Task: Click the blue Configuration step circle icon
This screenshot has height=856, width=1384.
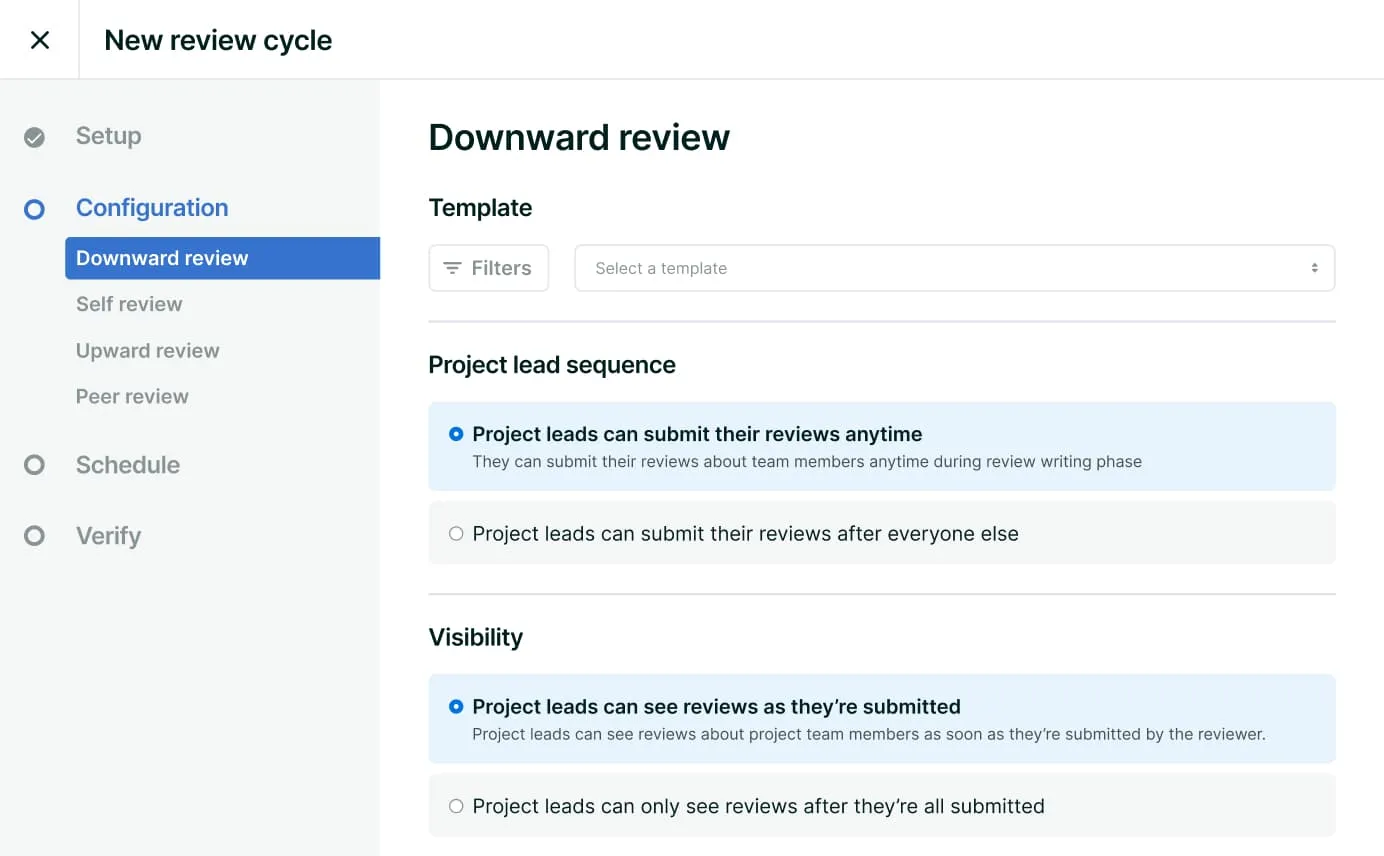Action: coord(34,208)
